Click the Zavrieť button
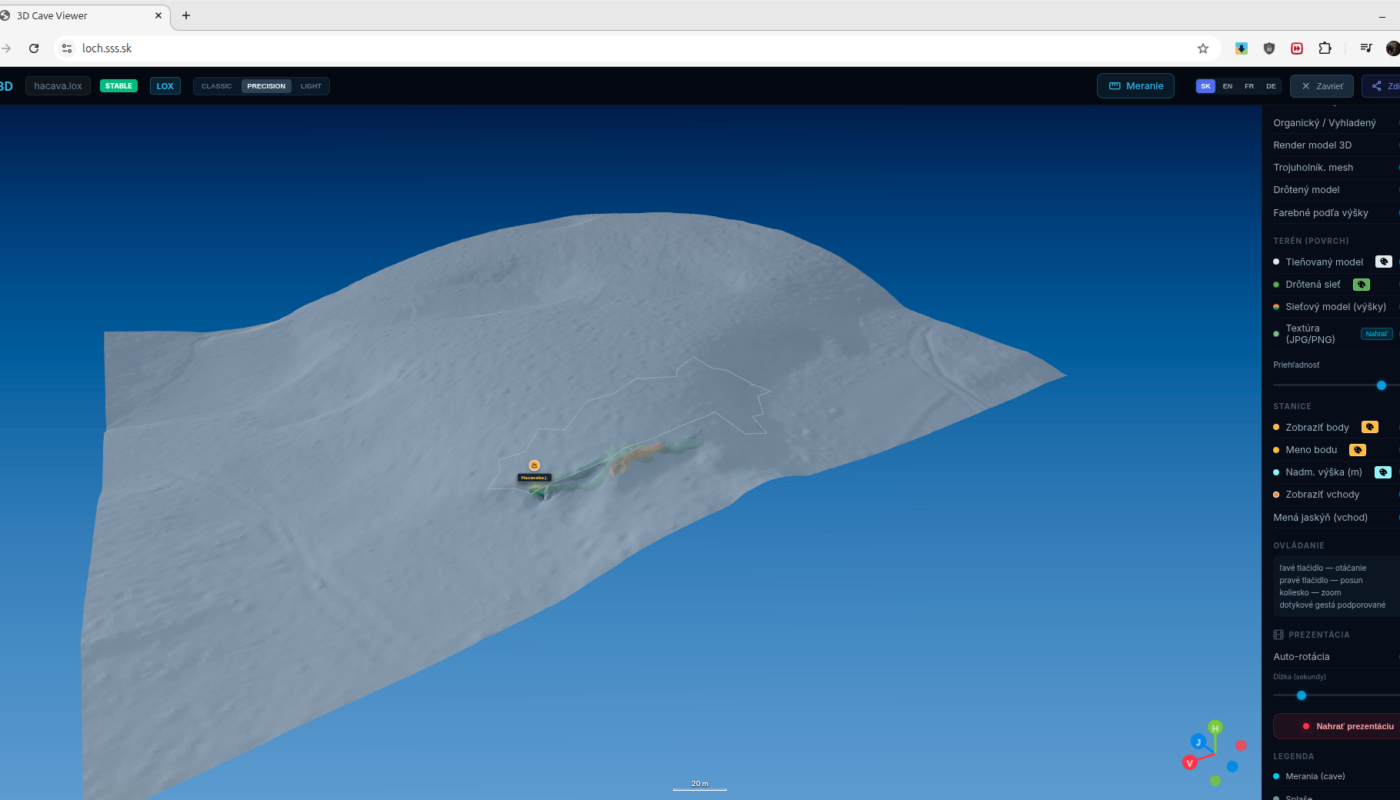The image size is (1400, 800). 1321,86
